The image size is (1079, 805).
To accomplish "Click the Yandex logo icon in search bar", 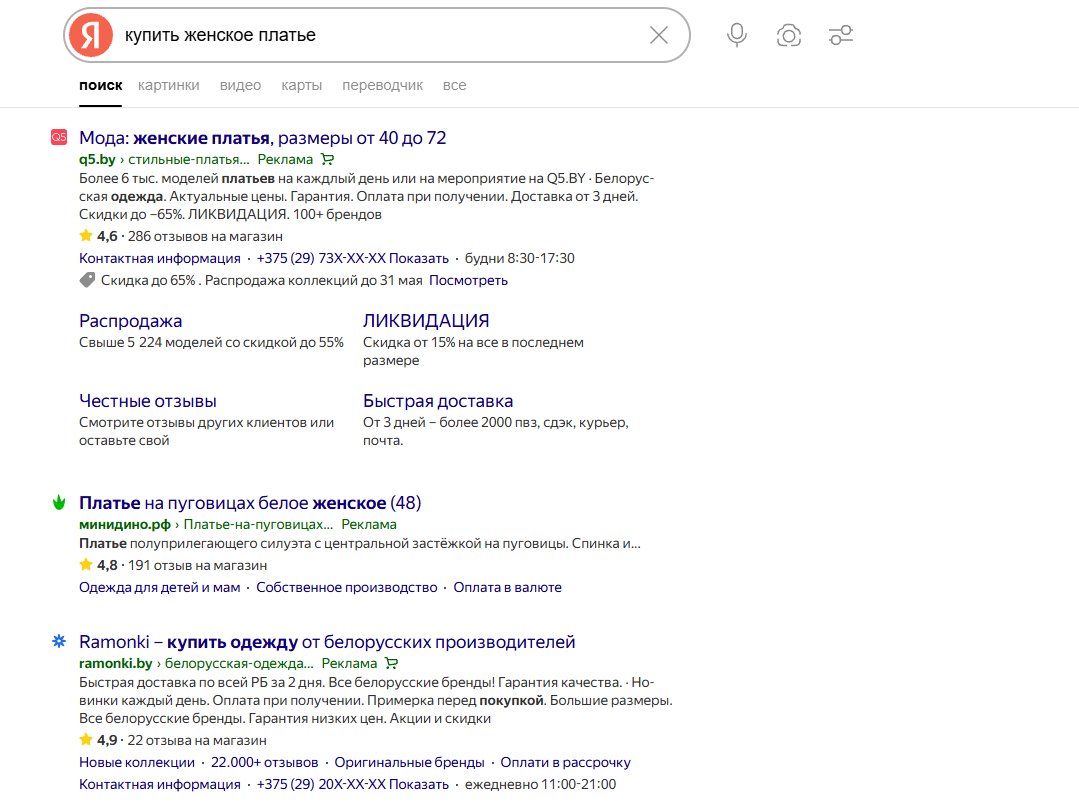I will (91, 35).
